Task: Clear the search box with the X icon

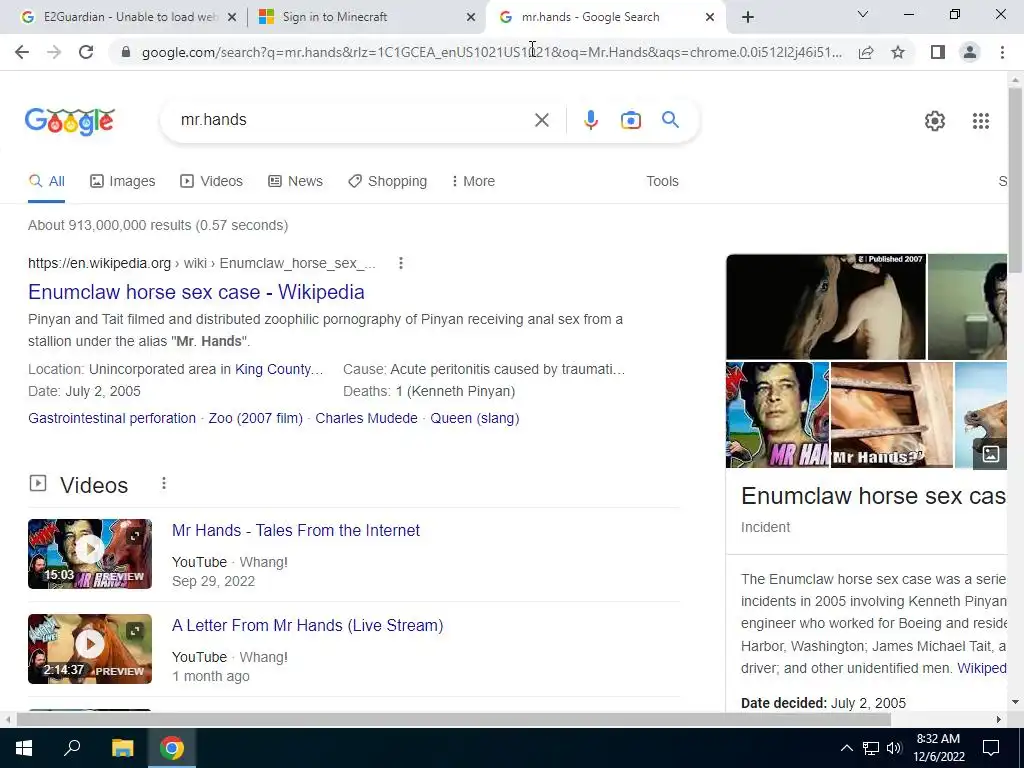Action: (x=541, y=120)
